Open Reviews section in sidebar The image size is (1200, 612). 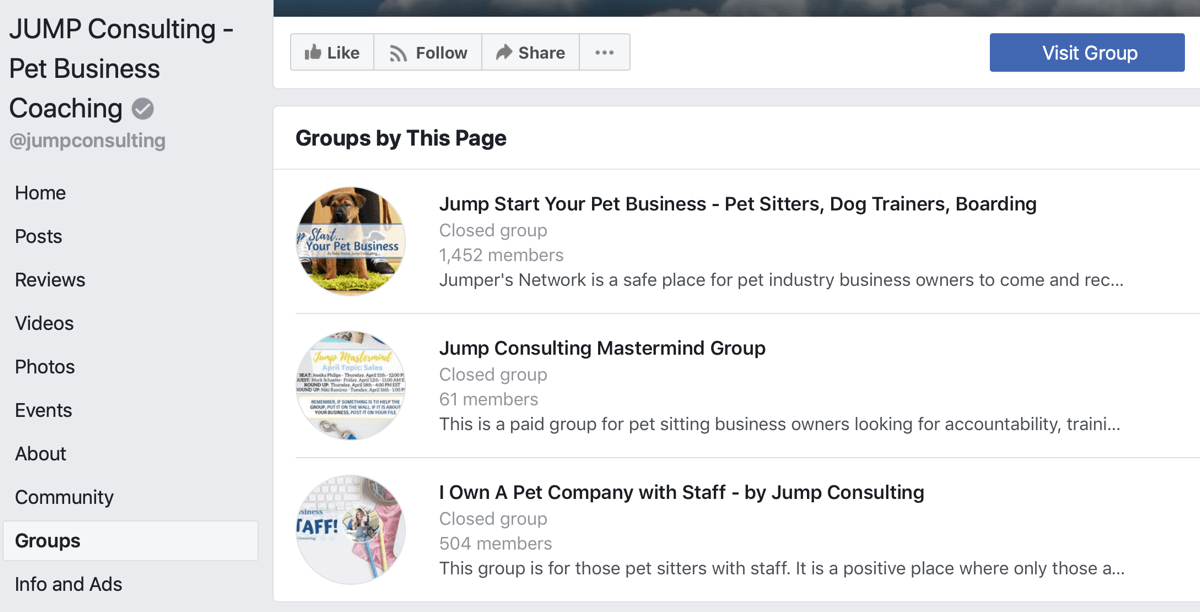50,280
